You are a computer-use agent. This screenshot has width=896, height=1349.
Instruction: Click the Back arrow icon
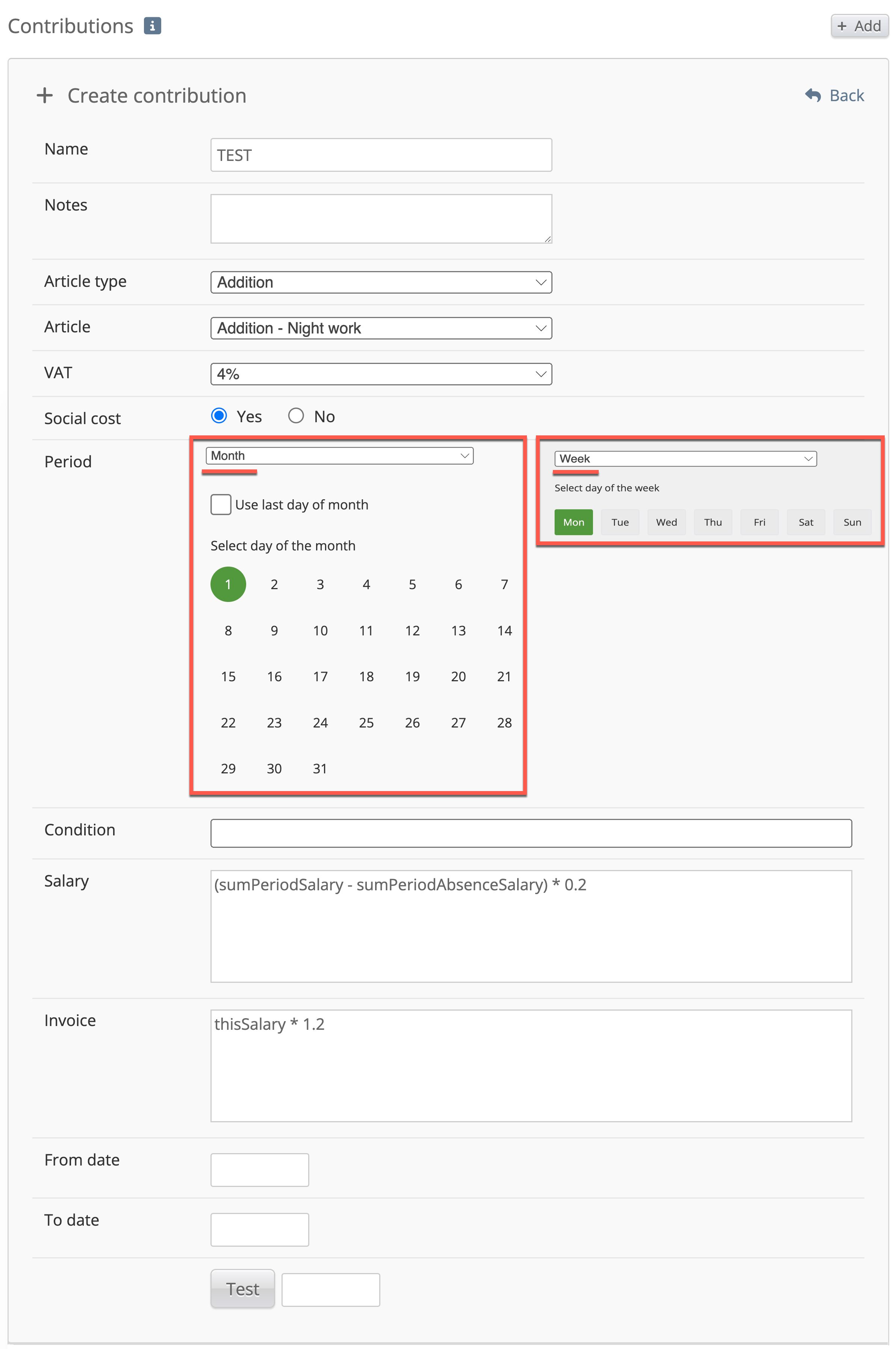(813, 95)
